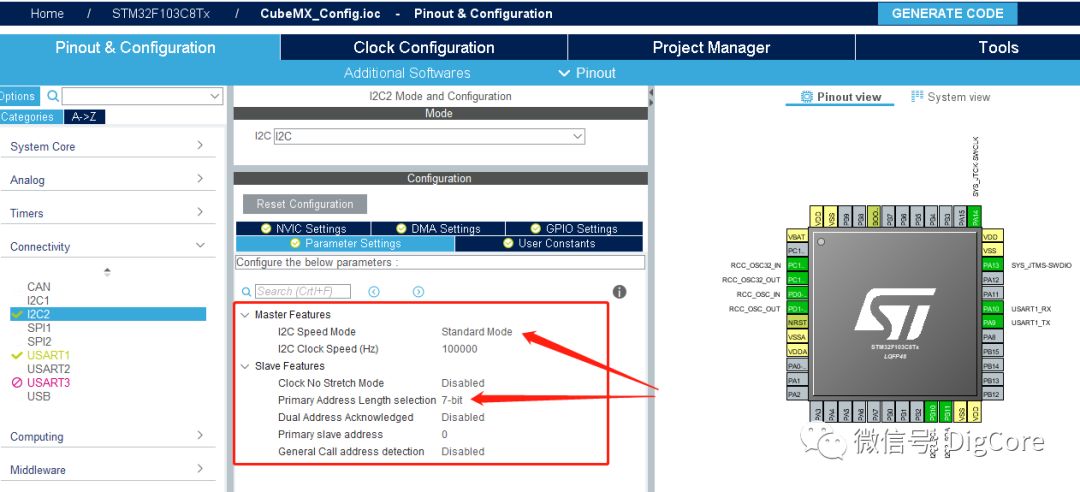The image size is (1080, 492).
Task: Select the PA9 USART1_TX pin
Action: click(992, 322)
